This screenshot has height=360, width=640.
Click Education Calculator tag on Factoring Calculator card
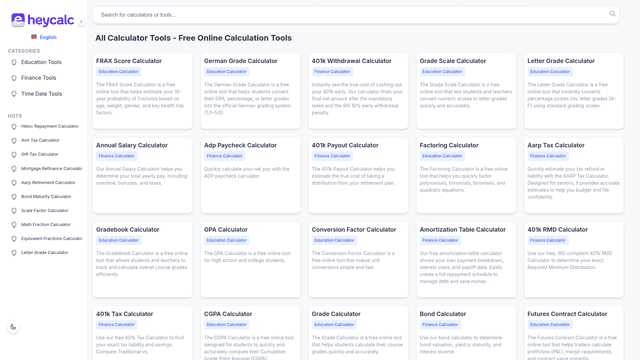(x=442, y=156)
